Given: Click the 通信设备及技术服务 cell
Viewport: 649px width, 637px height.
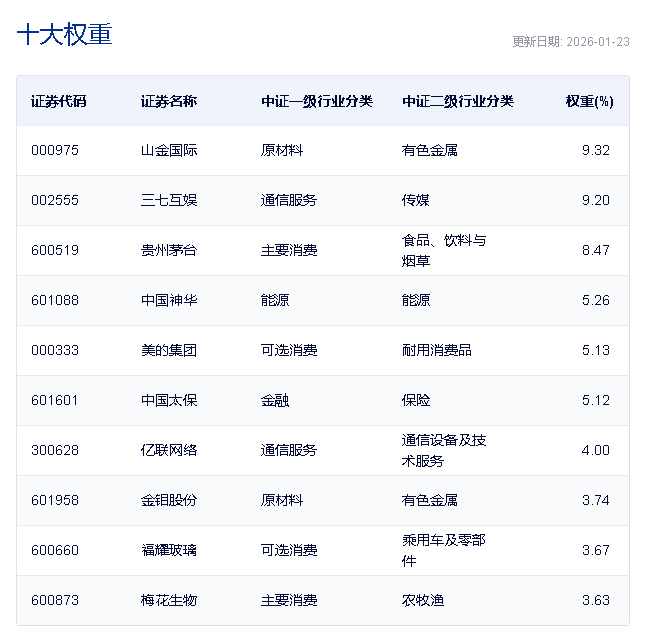Looking at the screenshot, I should tap(444, 450).
